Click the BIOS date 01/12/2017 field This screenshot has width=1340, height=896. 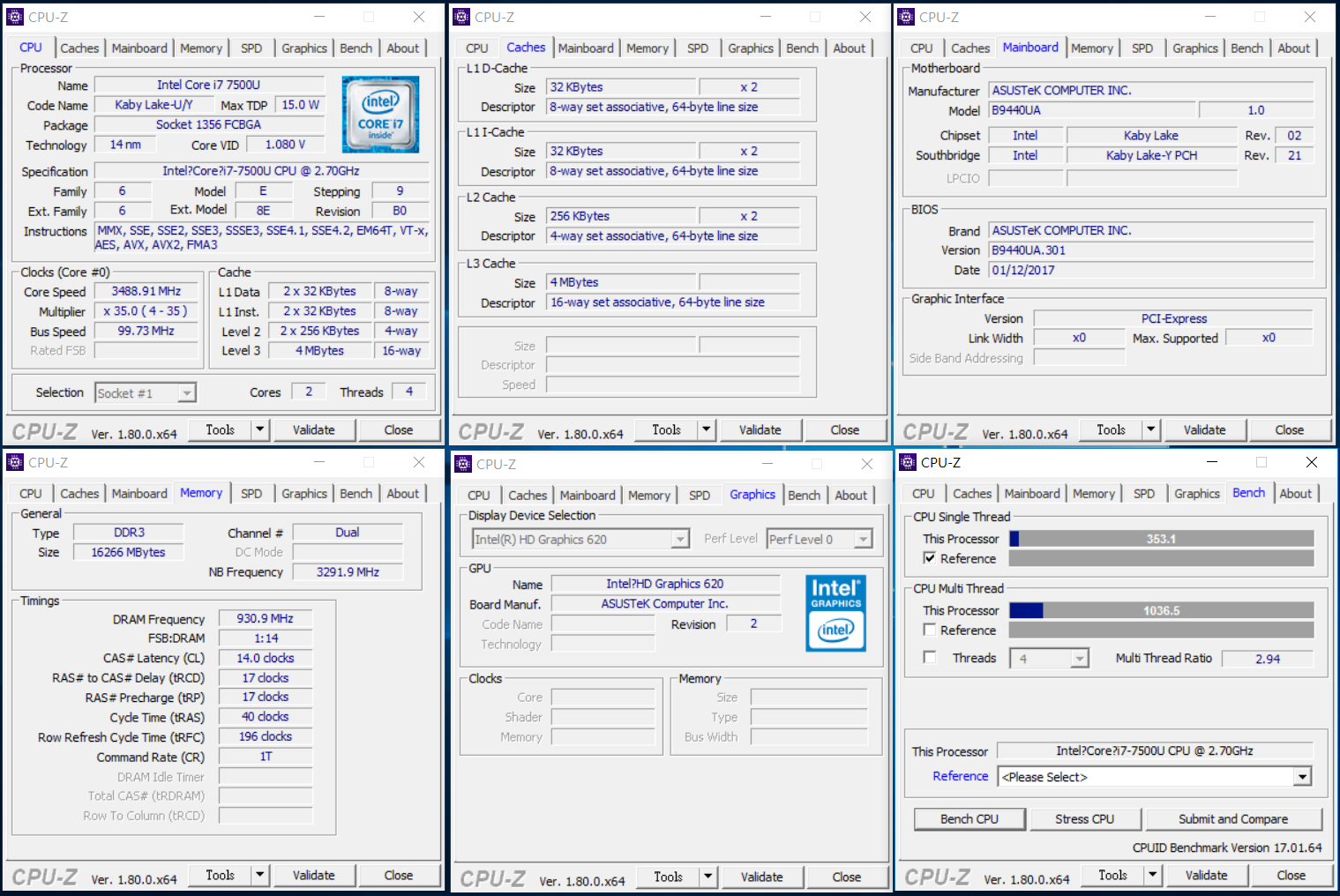1151,270
